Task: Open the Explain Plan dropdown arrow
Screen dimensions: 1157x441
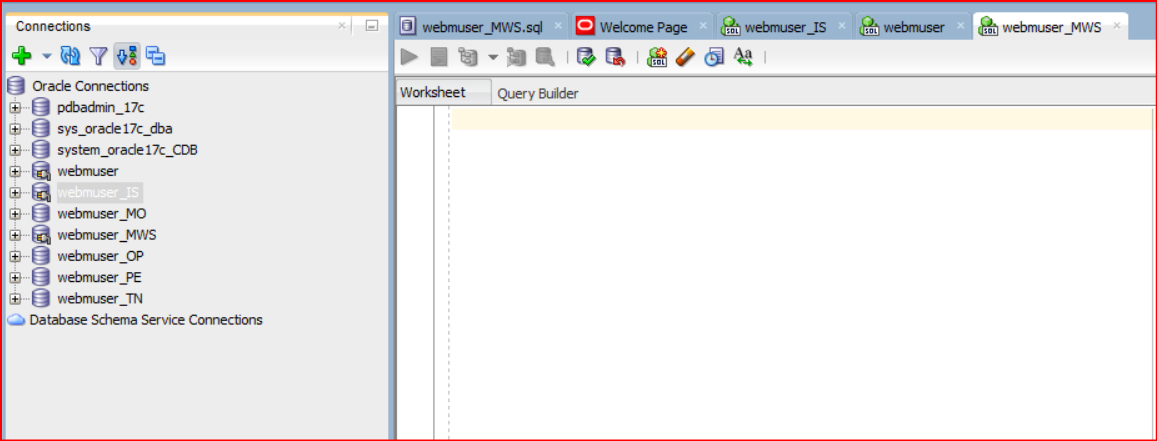Action: (493, 57)
